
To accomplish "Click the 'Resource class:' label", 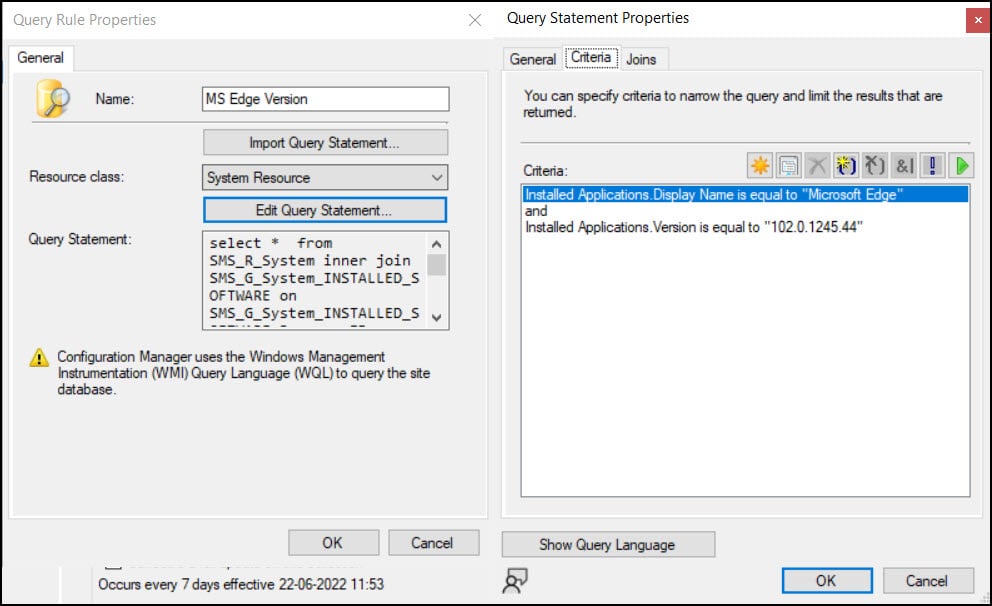I will (x=76, y=176).
